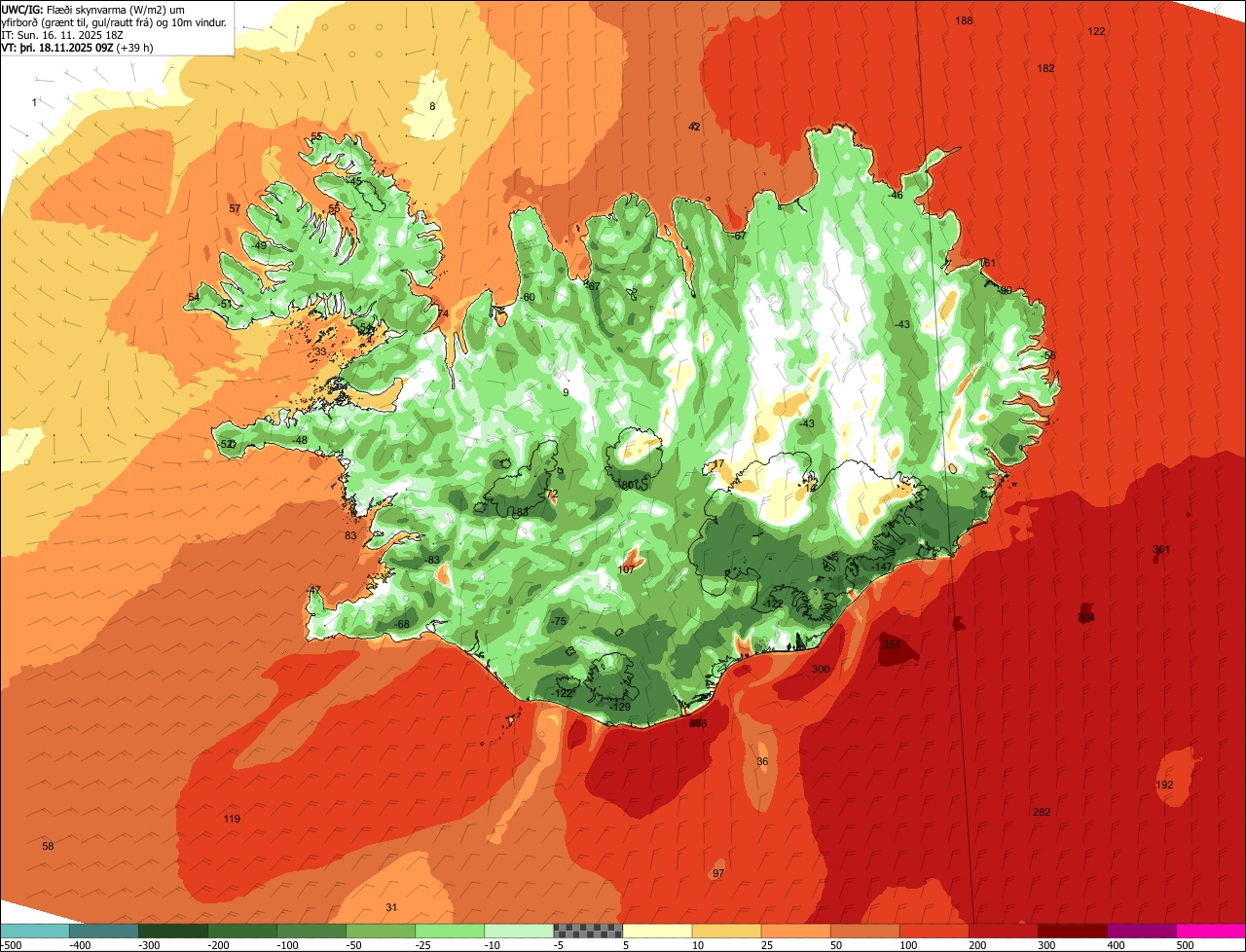Image resolution: width=1246 pixels, height=952 pixels.
Task: Click the valid time 'VT: þri. 18.11.2025 09Z'
Action: click(57, 47)
